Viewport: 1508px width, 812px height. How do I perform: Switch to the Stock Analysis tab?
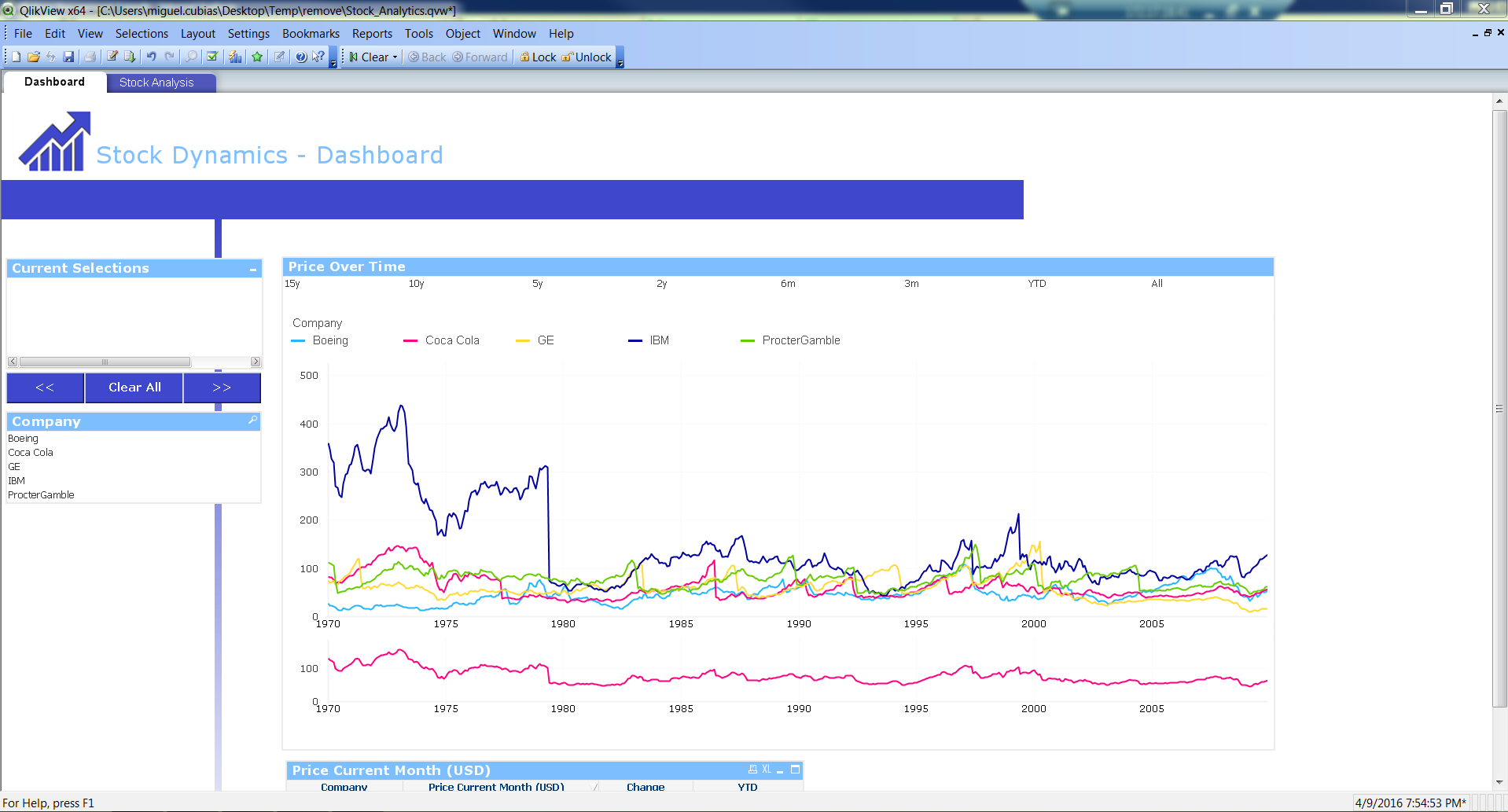(156, 83)
